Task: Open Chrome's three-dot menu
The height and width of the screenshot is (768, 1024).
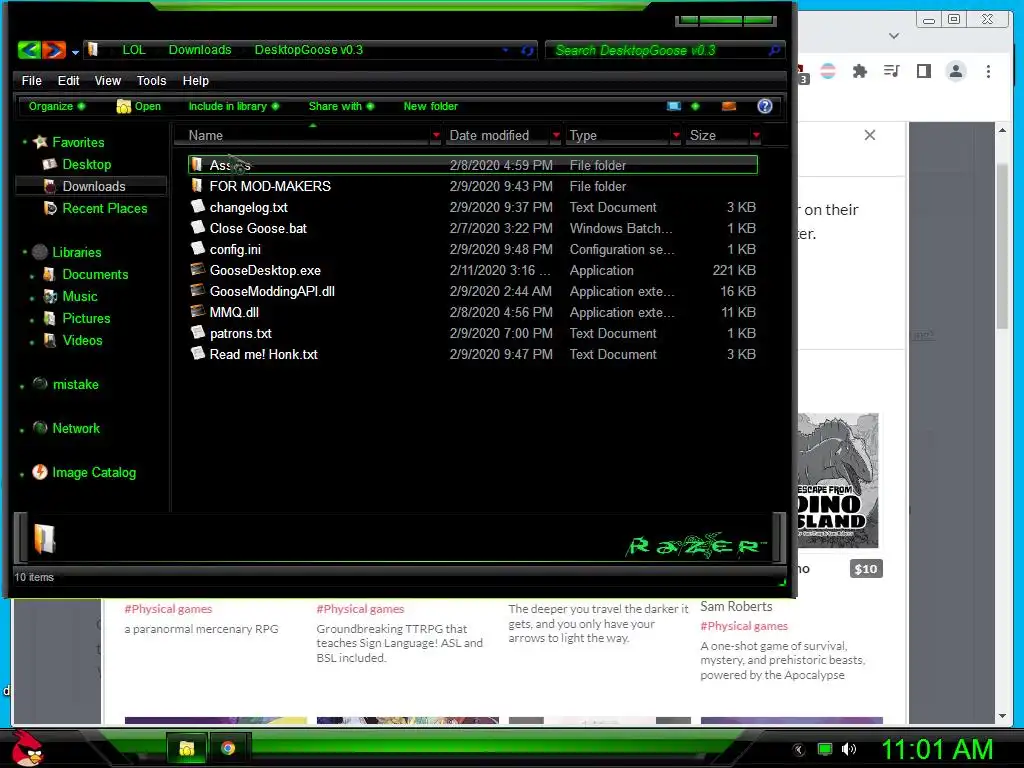Action: [988, 71]
